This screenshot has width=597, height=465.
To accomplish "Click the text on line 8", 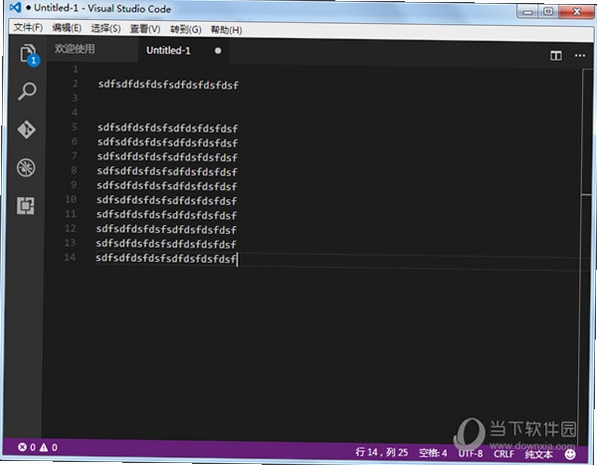I will [x=167, y=171].
